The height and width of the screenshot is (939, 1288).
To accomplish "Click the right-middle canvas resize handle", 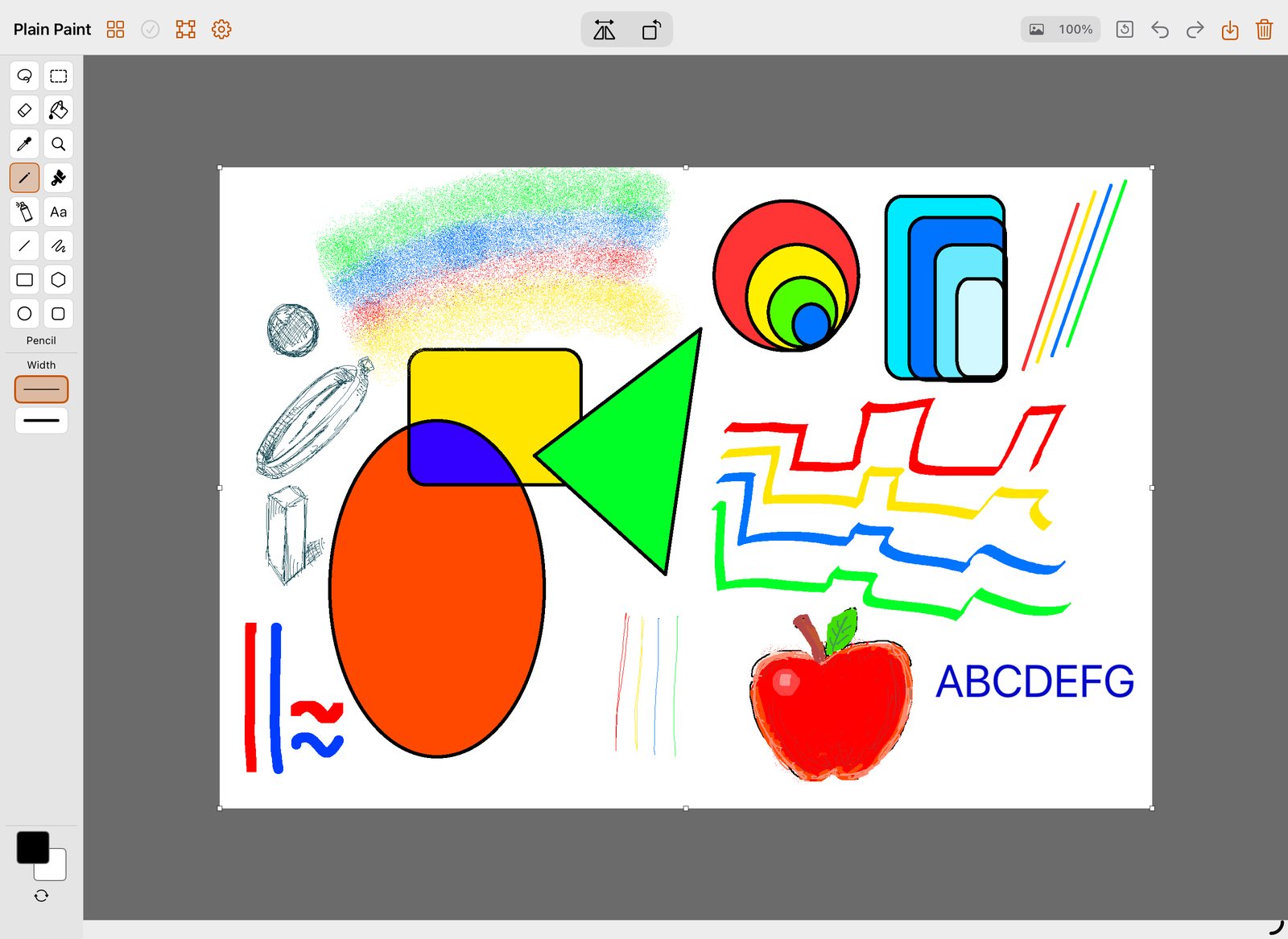I will click(1152, 488).
